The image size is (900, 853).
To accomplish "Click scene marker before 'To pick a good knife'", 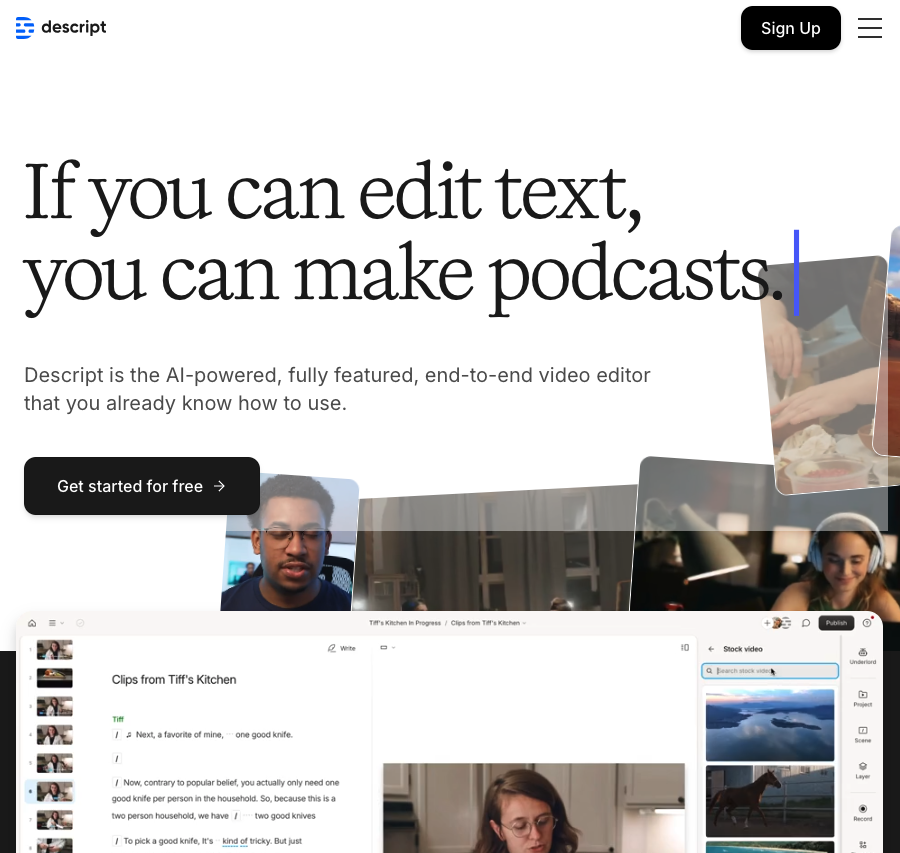I will (x=117, y=841).
